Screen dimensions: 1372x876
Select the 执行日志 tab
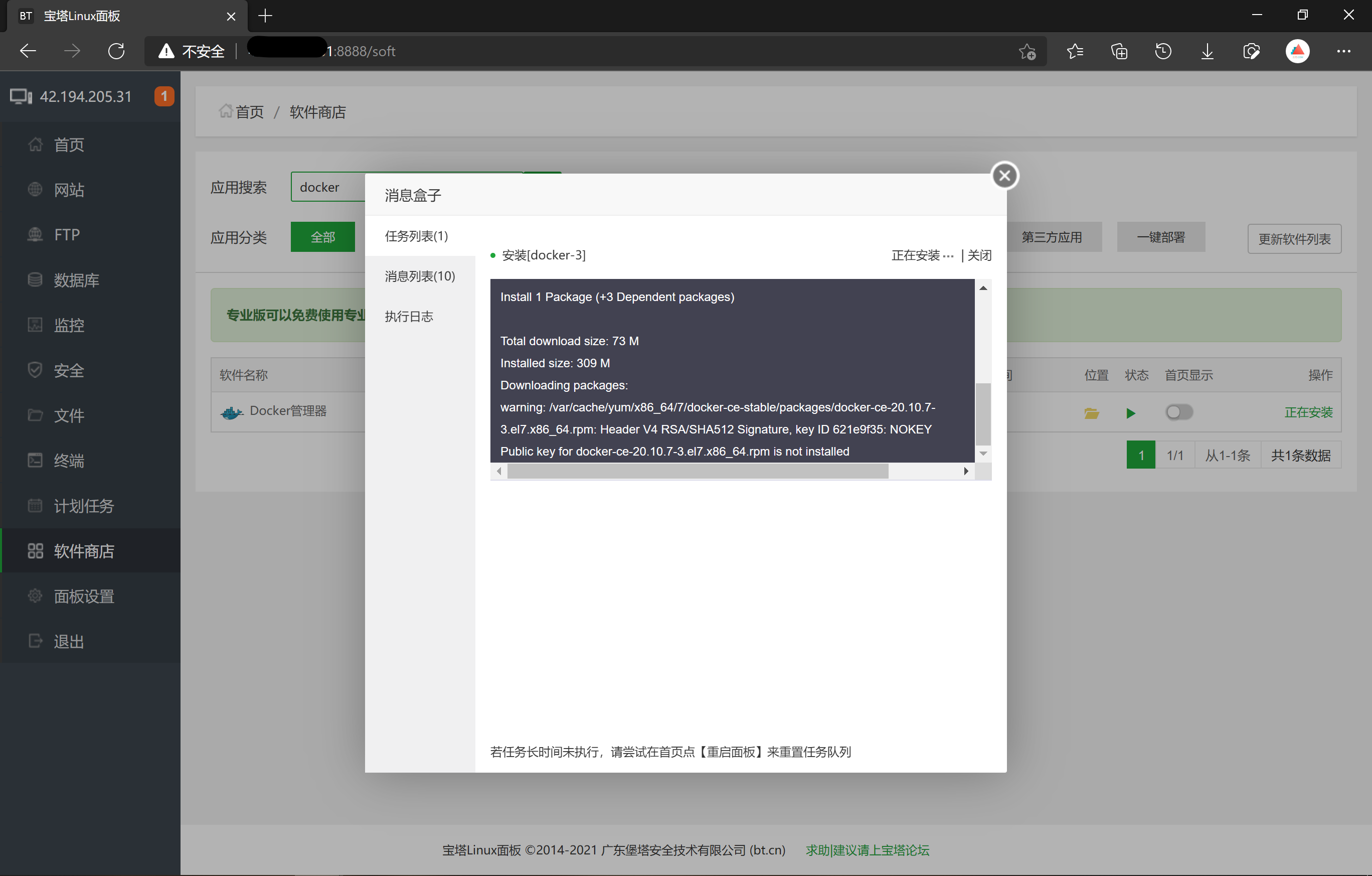(420, 316)
